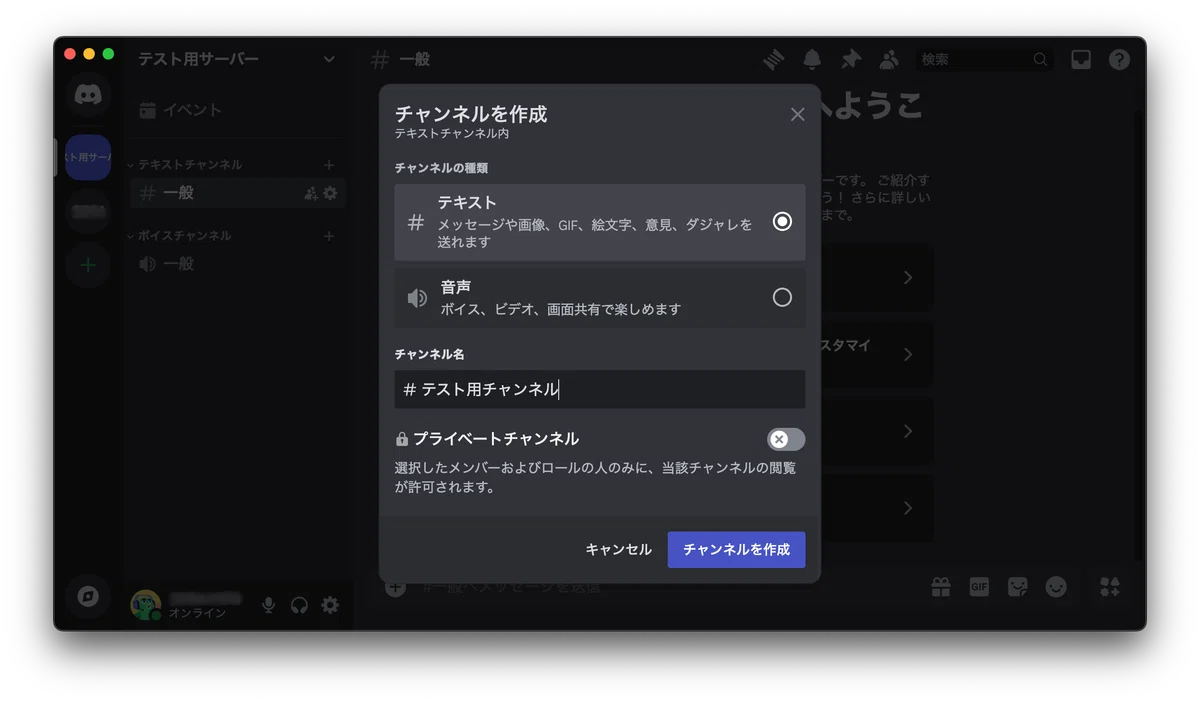The width and height of the screenshot is (1200, 702).
Task: Open notification settings bell icon
Action: 812,60
